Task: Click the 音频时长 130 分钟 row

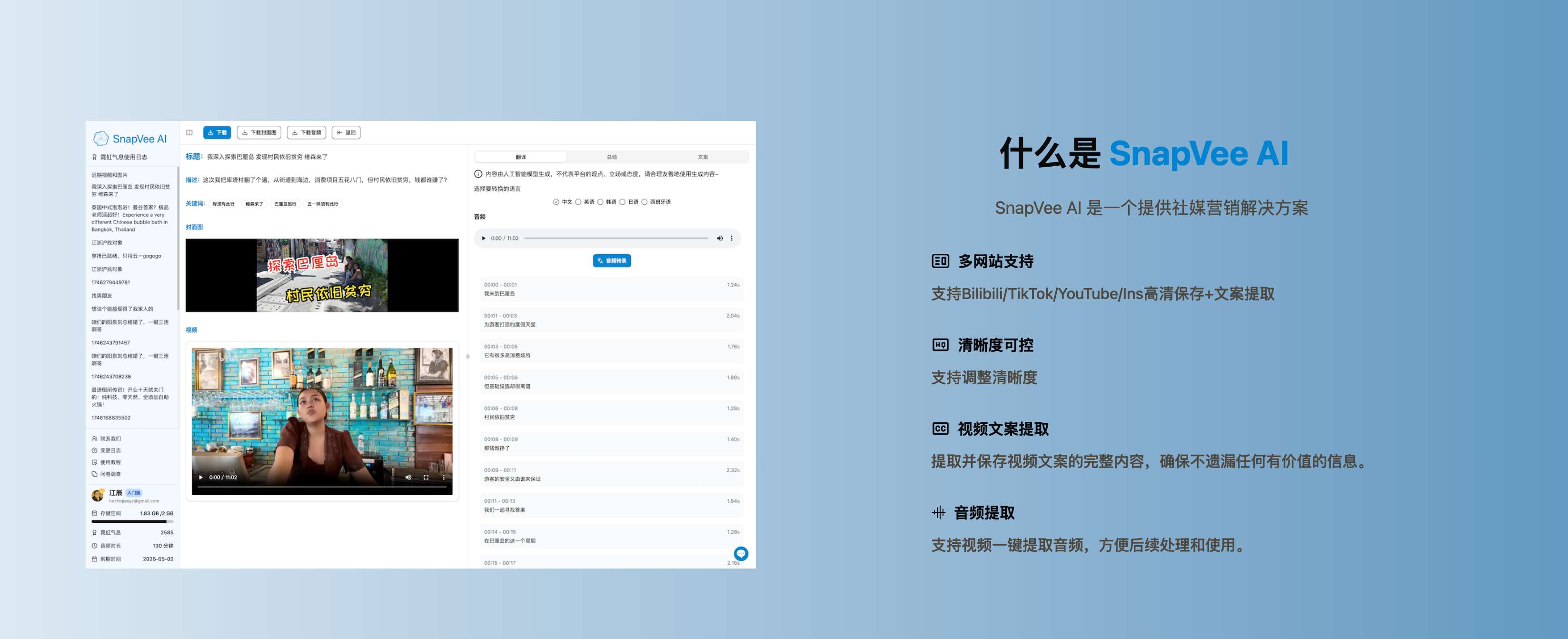Action: click(x=132, y=546)
